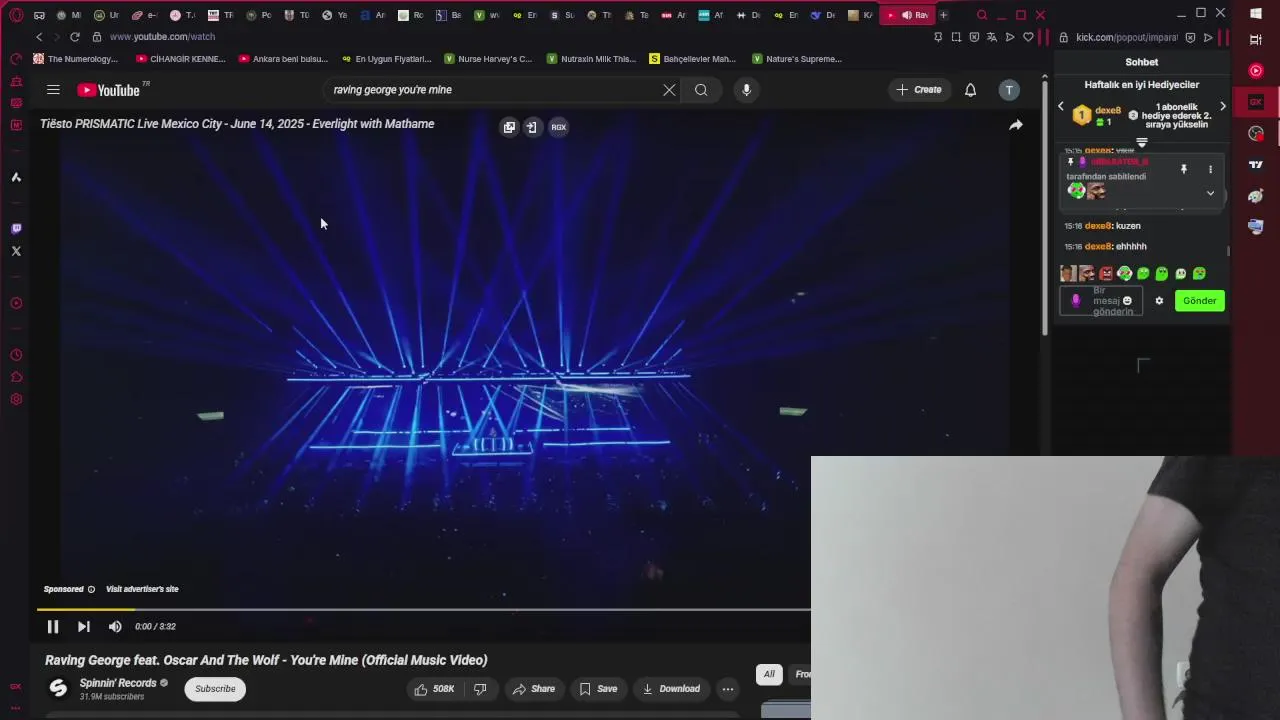
Task: Open history clock icon in Opera sidebar
Action: [x=16, y=355]
